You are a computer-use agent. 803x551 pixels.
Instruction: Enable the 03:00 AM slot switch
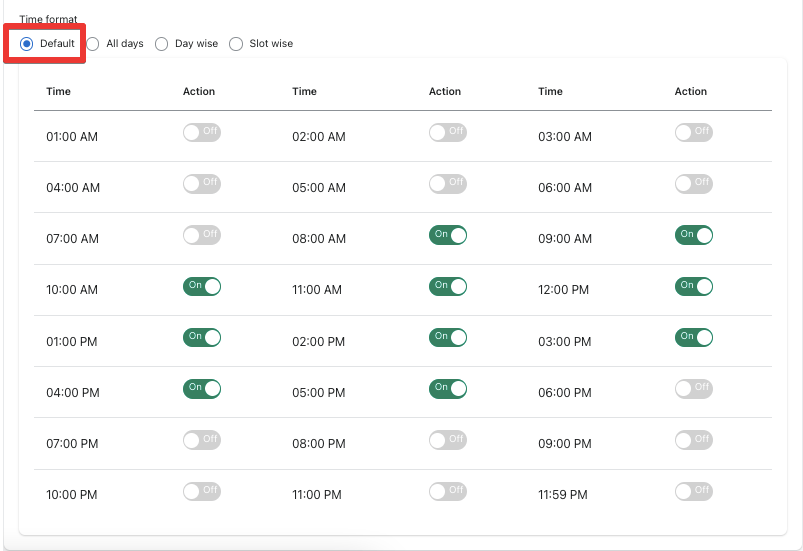point(693,132)
